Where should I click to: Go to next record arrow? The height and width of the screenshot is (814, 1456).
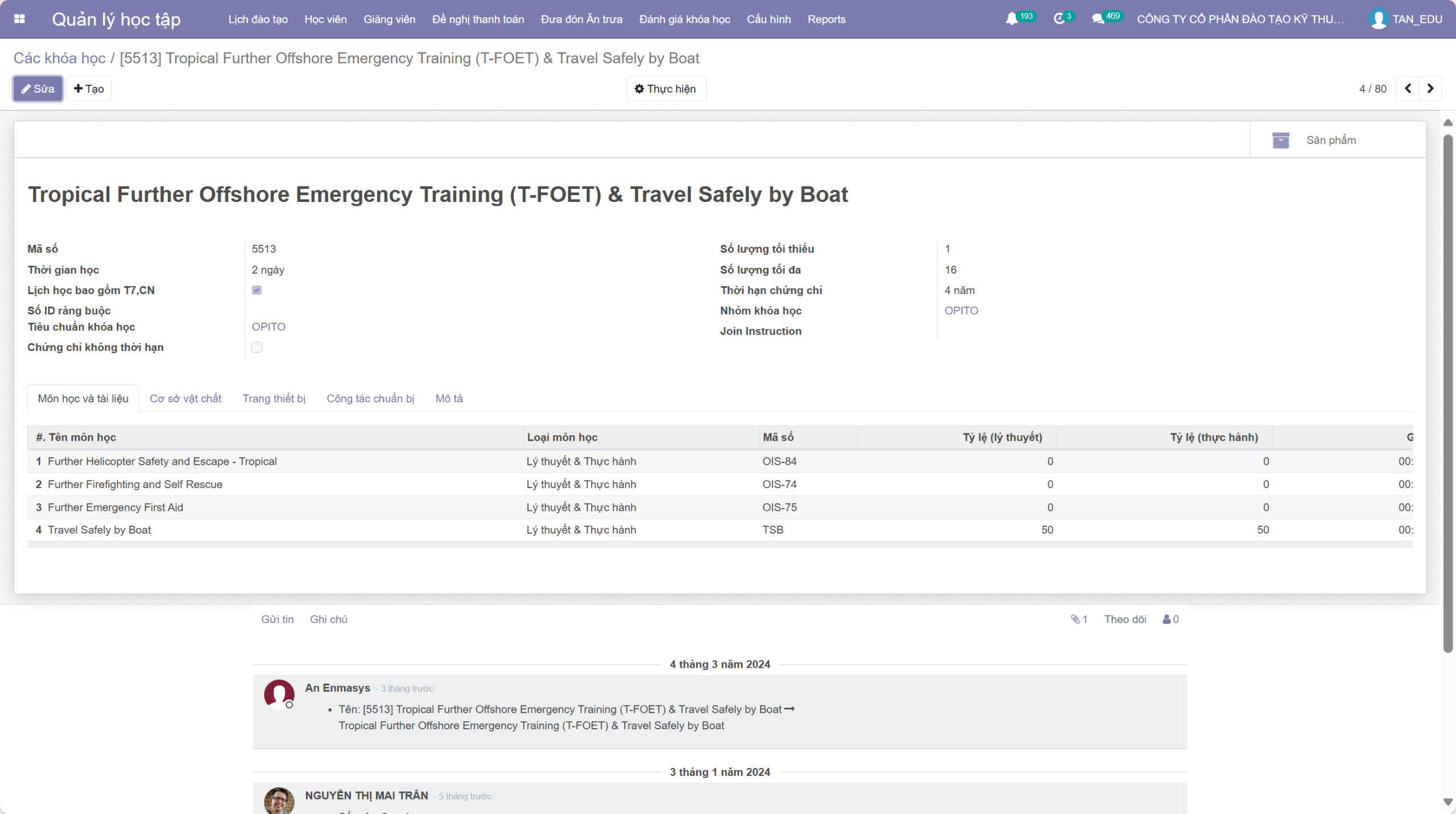[x=1430, y=89]
